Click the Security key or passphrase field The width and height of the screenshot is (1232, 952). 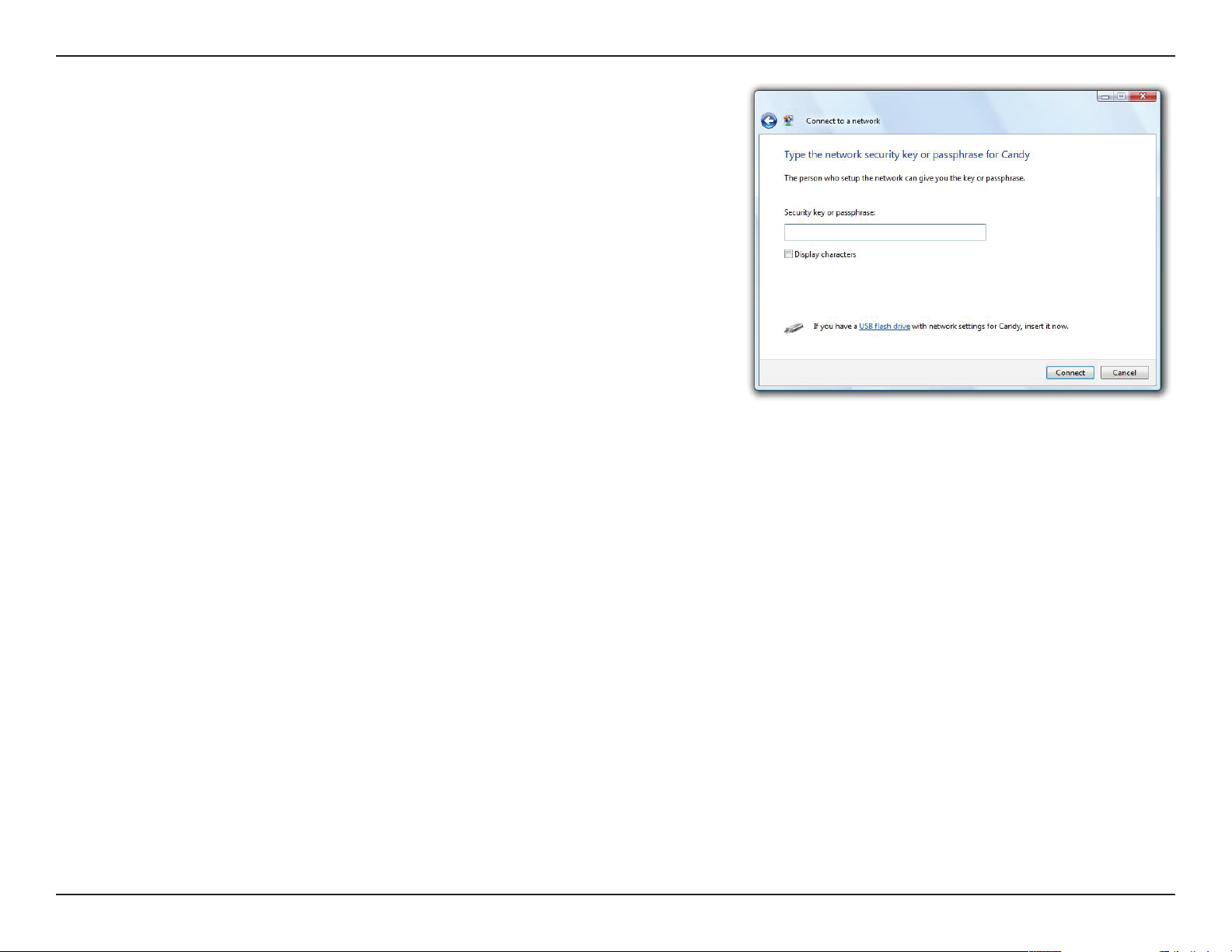click(x=885, y=232)
